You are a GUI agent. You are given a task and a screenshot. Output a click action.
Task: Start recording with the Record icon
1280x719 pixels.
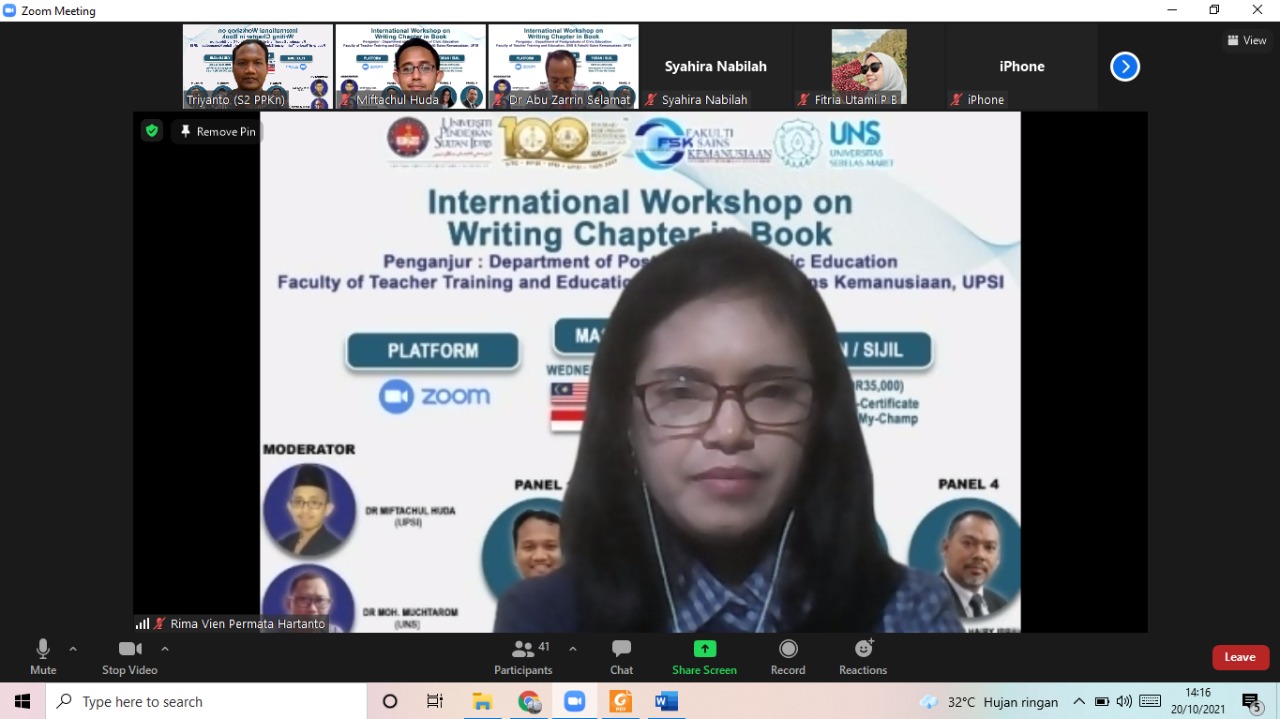[x=788, y=656]
